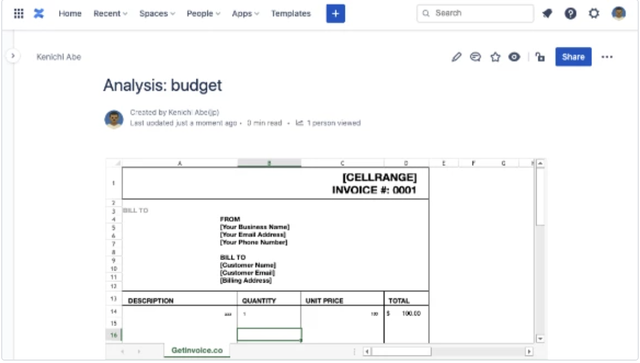This screenshot has width=640, height=363.
Task: Click the spreadsheet horizontal scrollbar thumb
Action: point(401,351)
